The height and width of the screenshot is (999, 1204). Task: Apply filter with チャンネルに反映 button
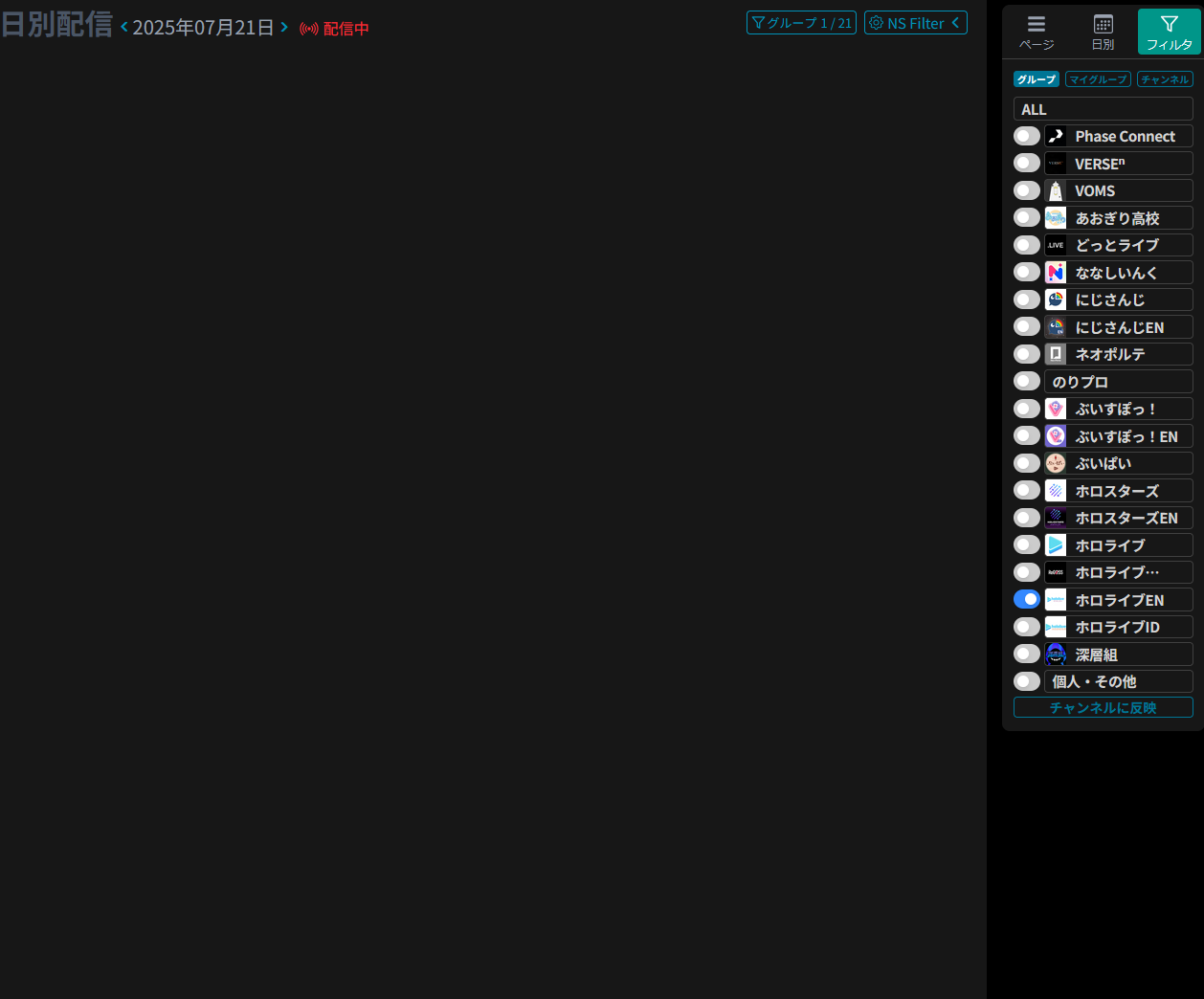[x=1104, y=707]
